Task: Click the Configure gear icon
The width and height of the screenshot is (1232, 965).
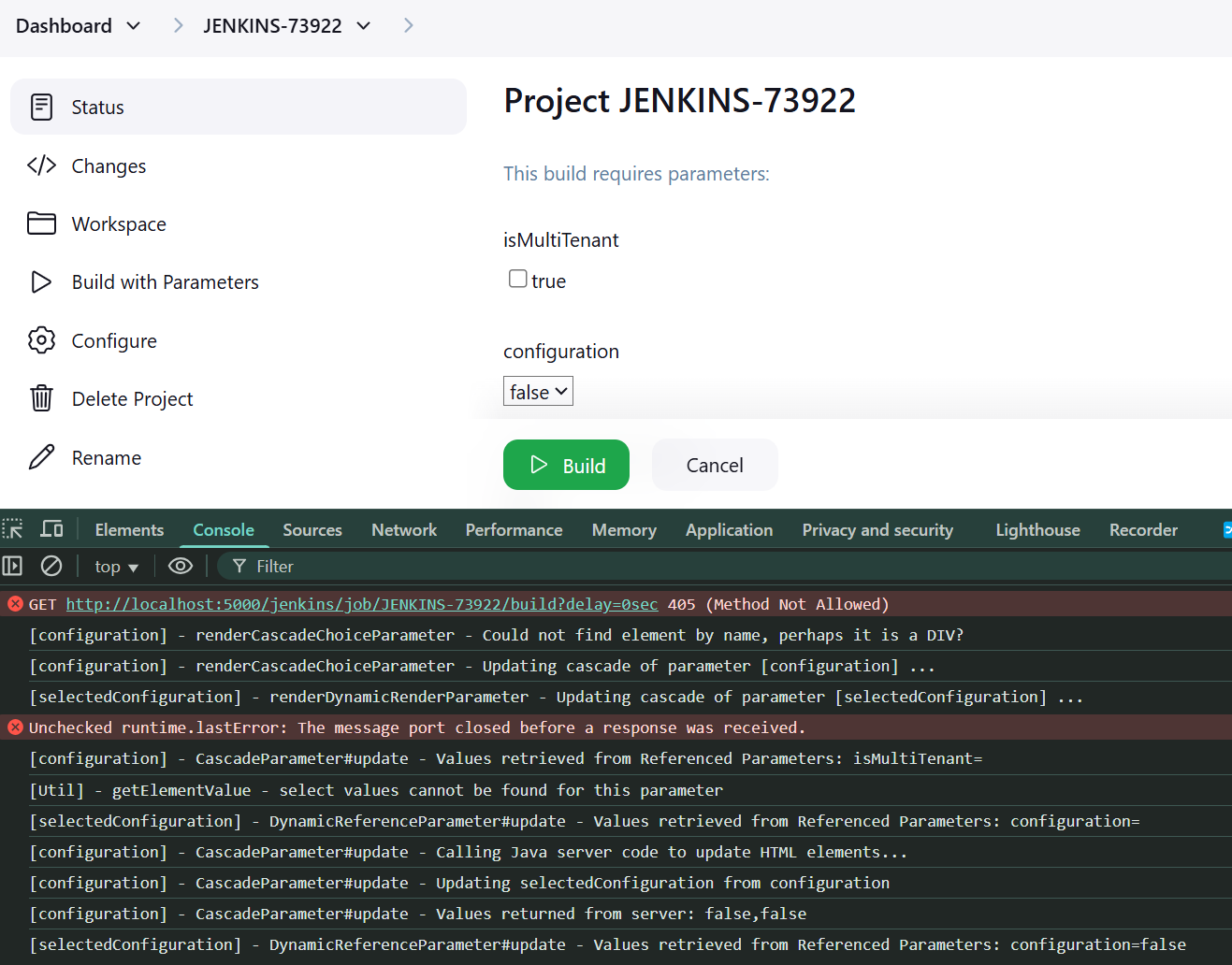Action: tap(41, 340)
